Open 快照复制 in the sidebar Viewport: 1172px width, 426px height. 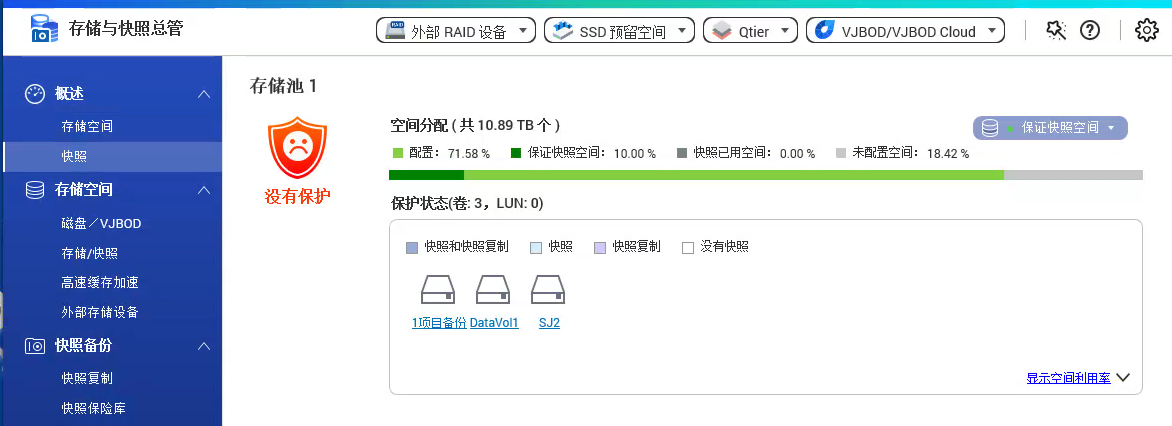(x=87, y=378)
